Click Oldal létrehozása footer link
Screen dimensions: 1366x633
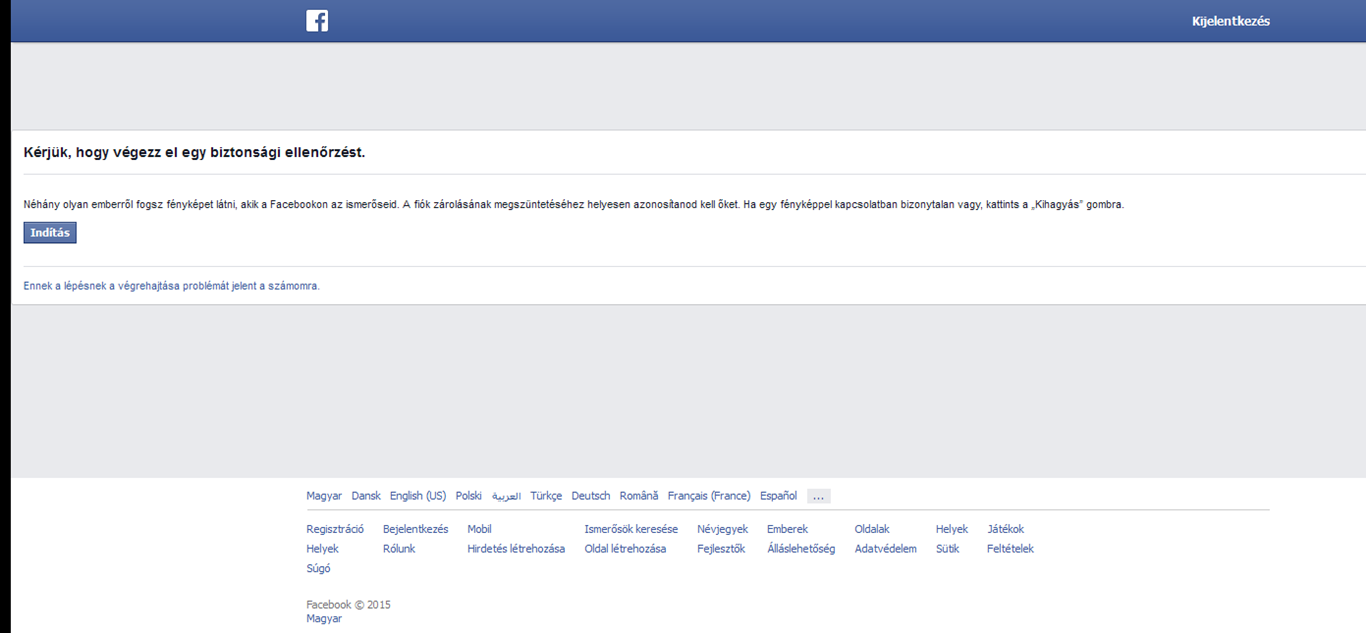[x=625, y=549]
